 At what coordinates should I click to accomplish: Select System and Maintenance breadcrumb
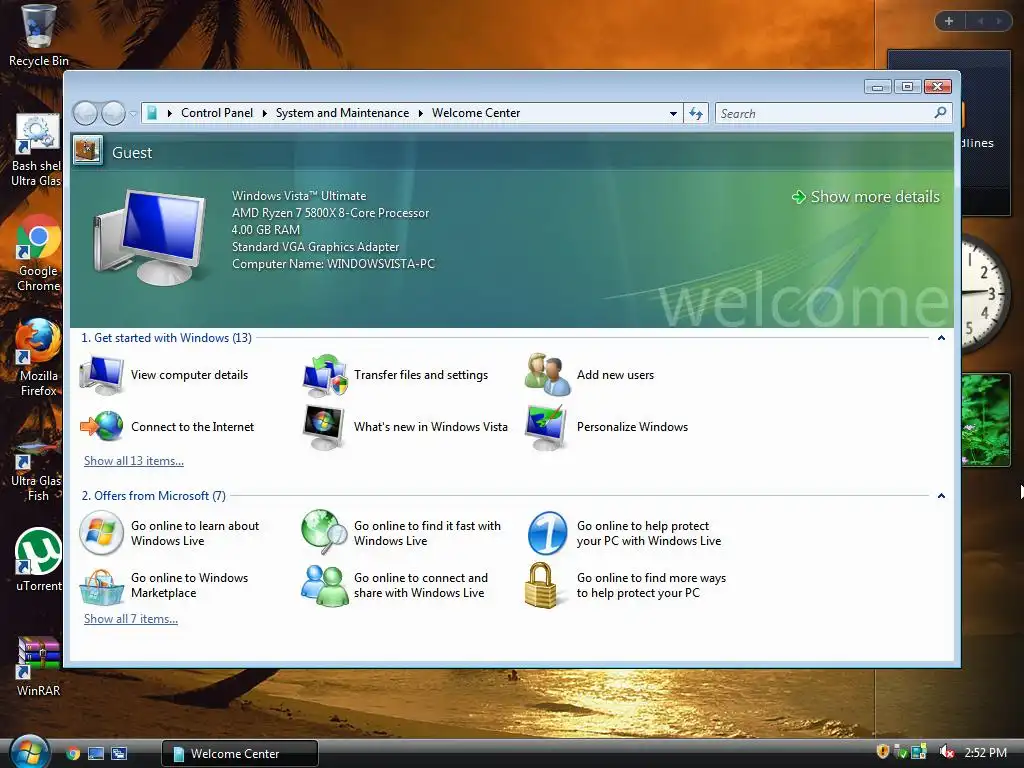(342, 113)
